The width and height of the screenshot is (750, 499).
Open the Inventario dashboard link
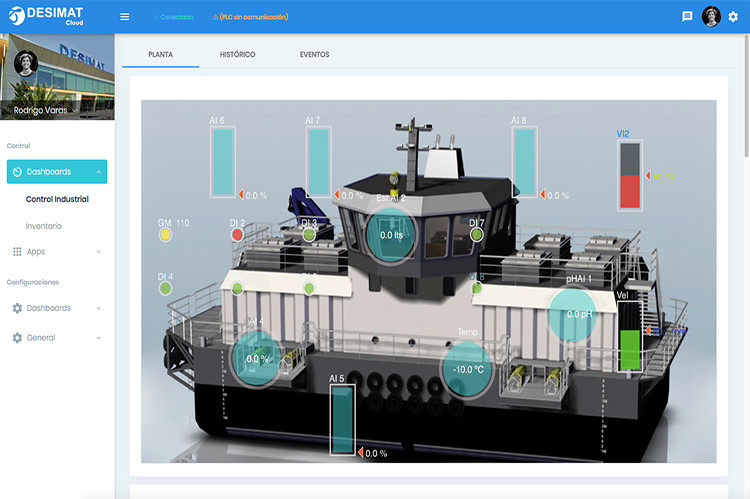click(x=44, y=226)
